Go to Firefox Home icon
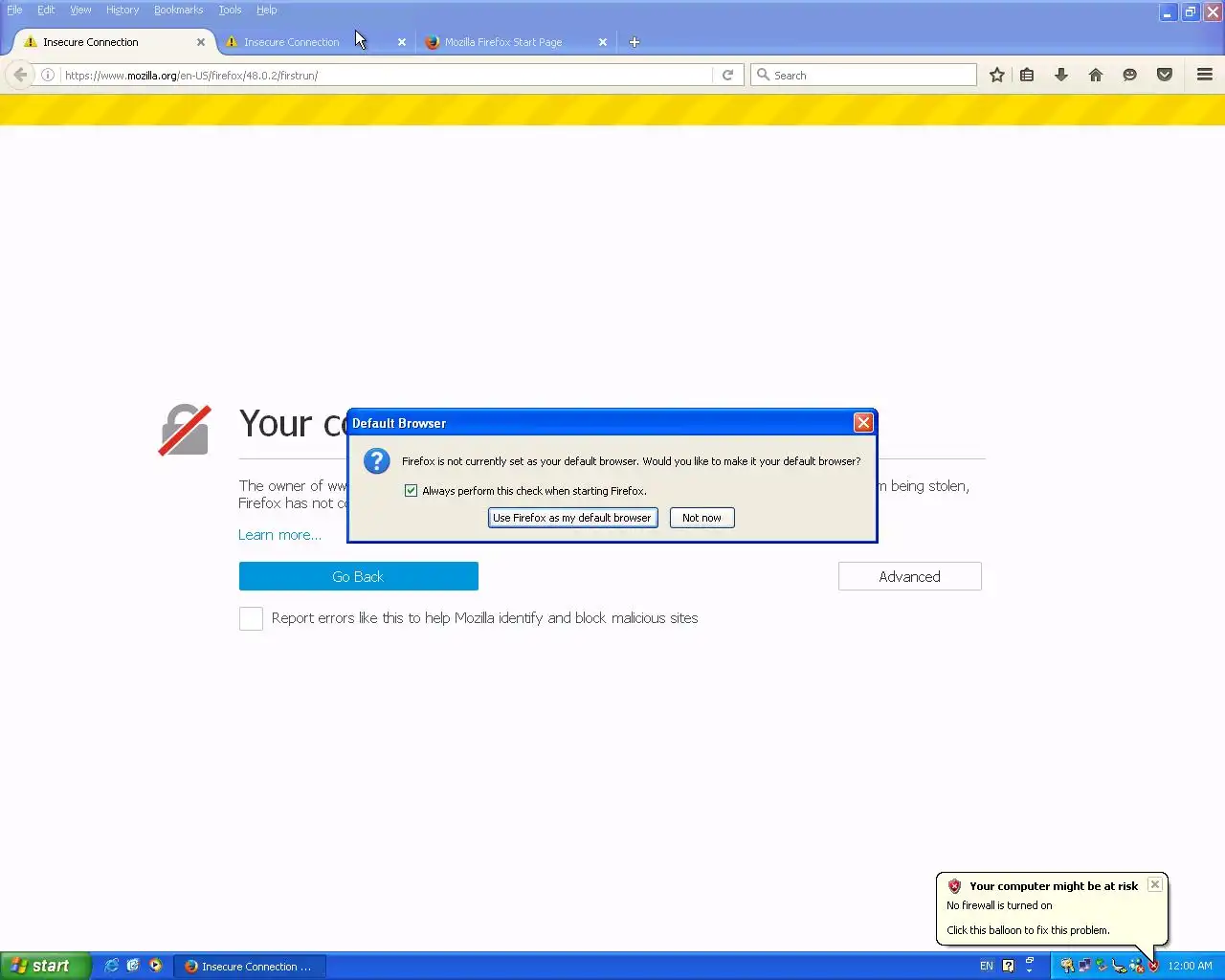Image resolution: width=1225 pixels, height=980 pixels. (x=1096, y=75)
